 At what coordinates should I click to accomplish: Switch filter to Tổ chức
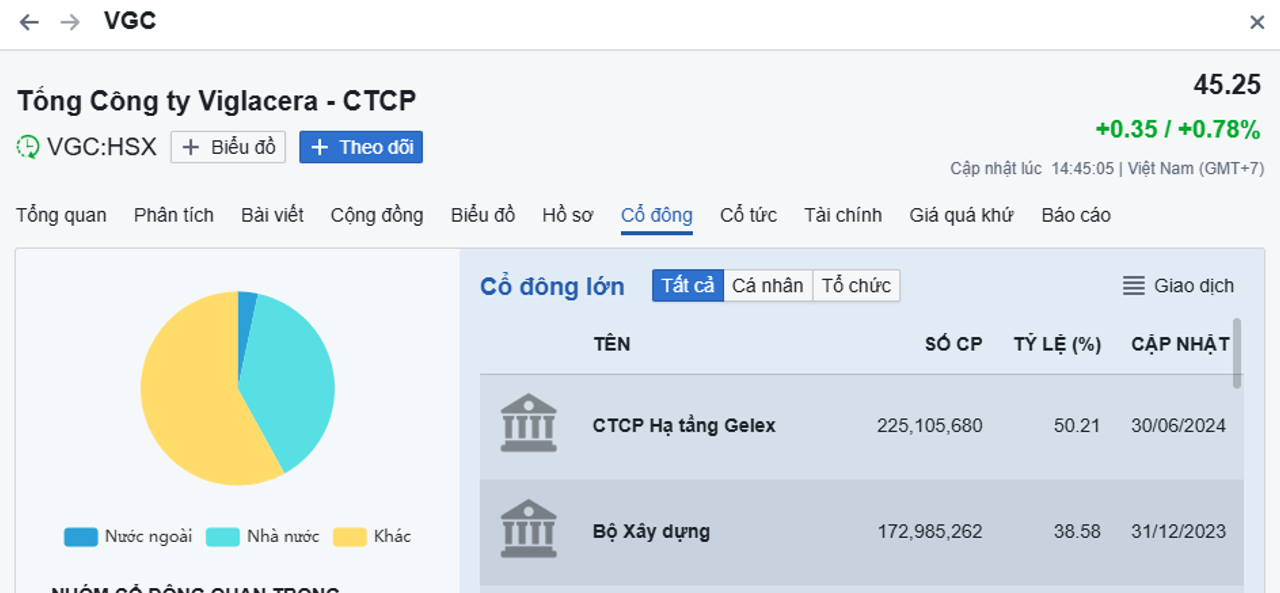point(856,286)
